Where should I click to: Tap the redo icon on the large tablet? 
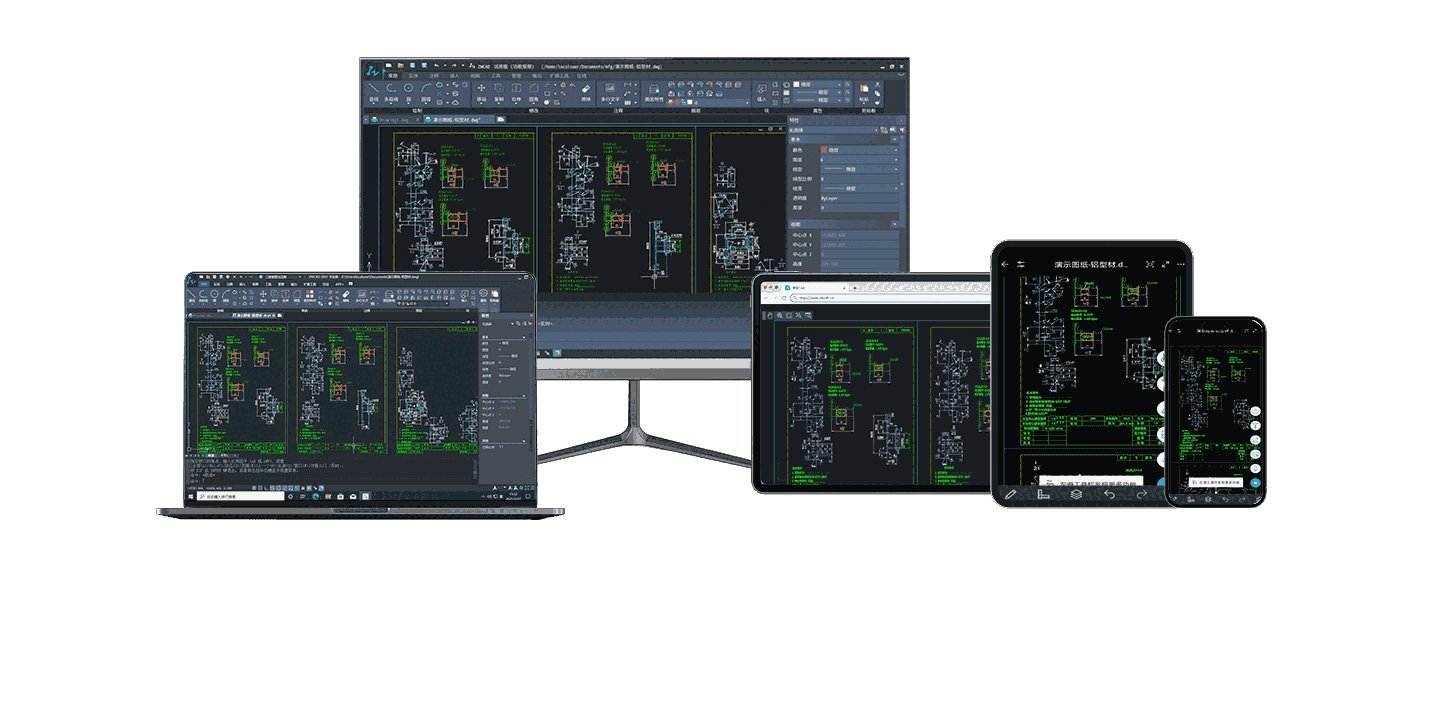point(1142,494)
